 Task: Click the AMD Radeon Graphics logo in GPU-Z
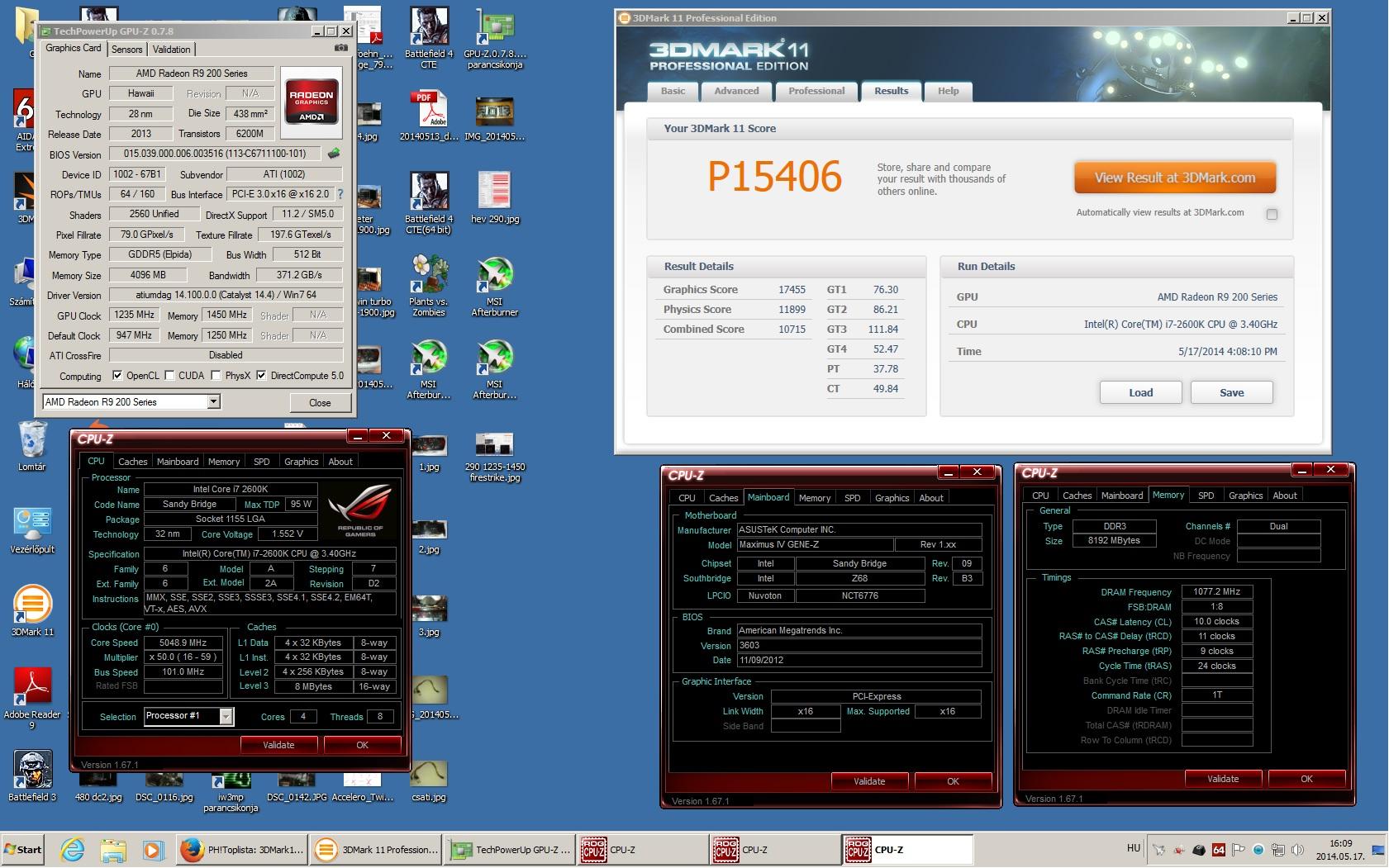coord(312,101)
